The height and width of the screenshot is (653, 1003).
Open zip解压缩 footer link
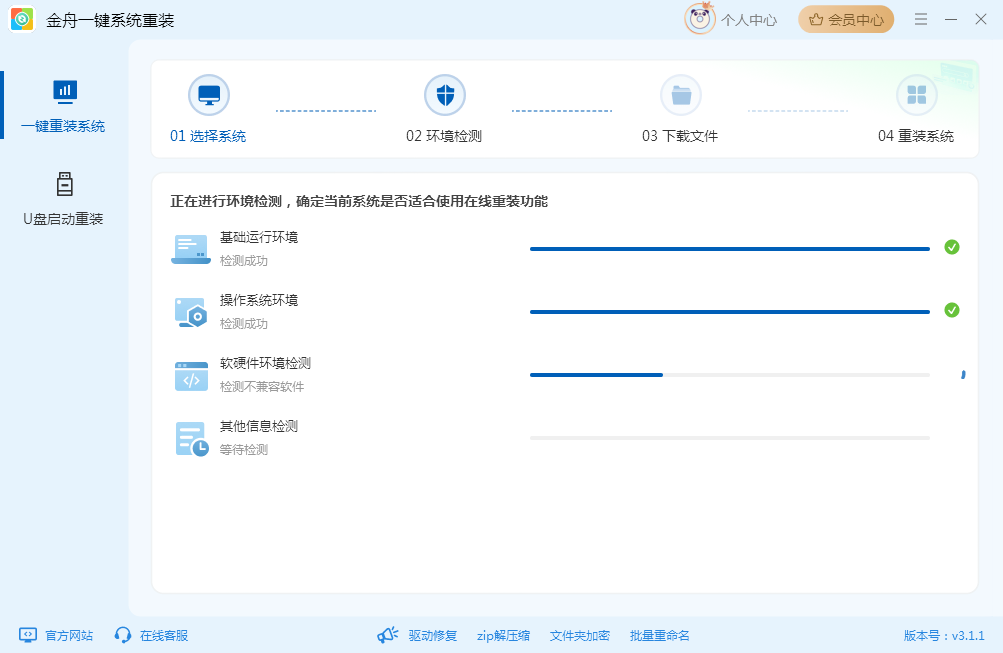503,635
